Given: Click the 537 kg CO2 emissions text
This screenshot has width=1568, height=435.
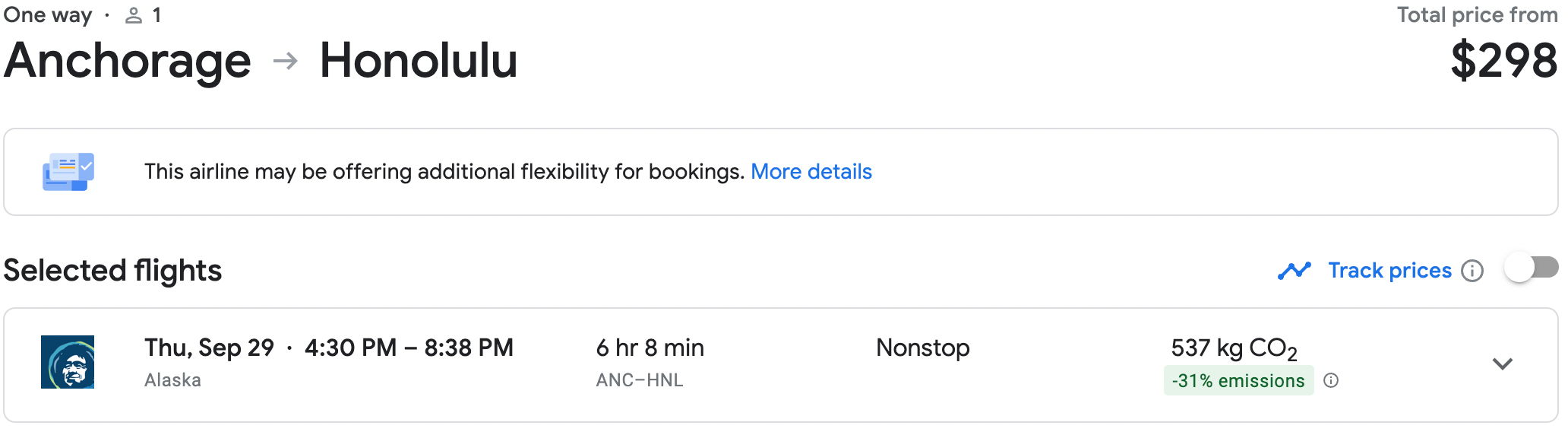Looking at the screenshot, I should point(1234,348).
